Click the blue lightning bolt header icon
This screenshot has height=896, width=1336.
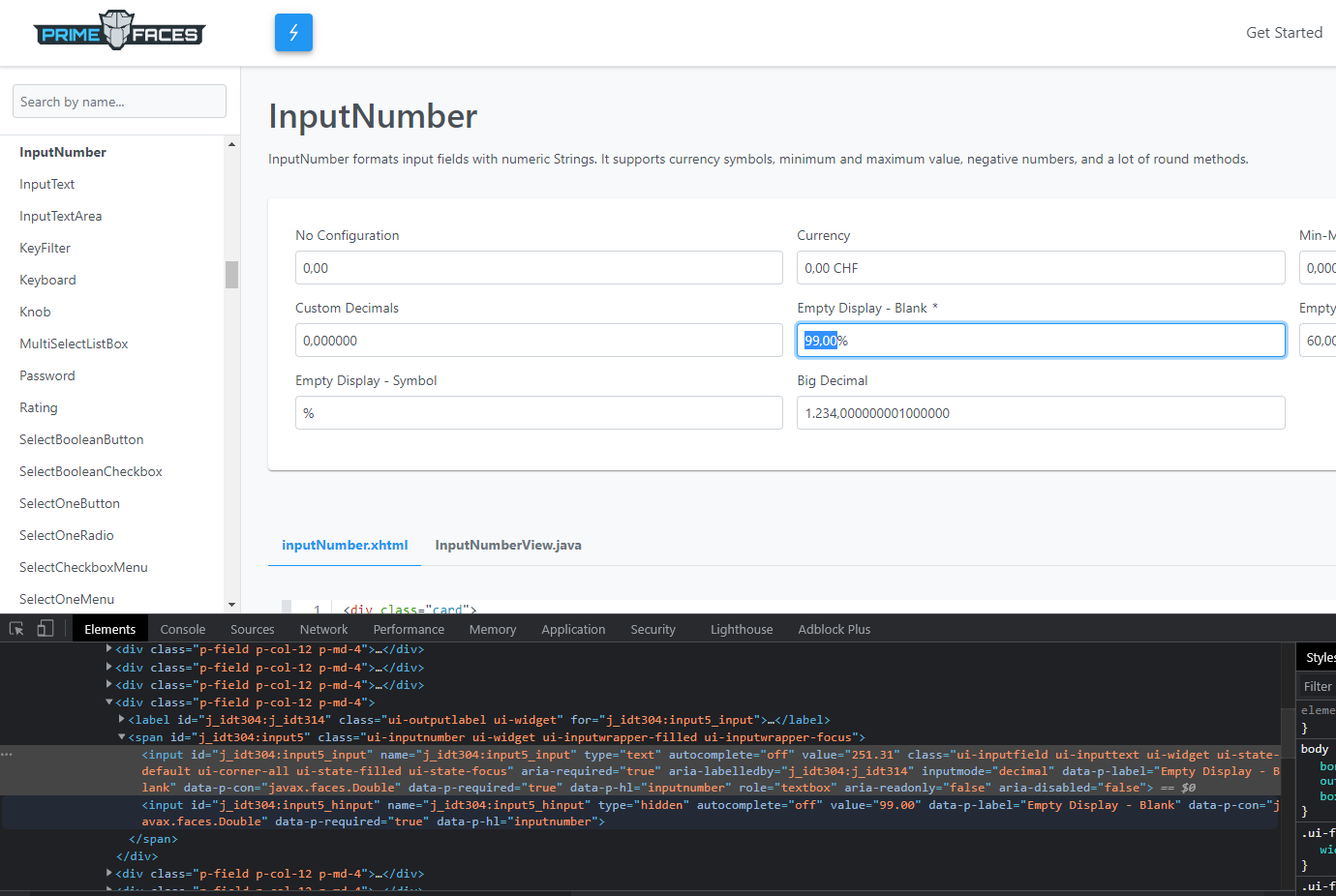pyautogui.click(x=293, y=32)
